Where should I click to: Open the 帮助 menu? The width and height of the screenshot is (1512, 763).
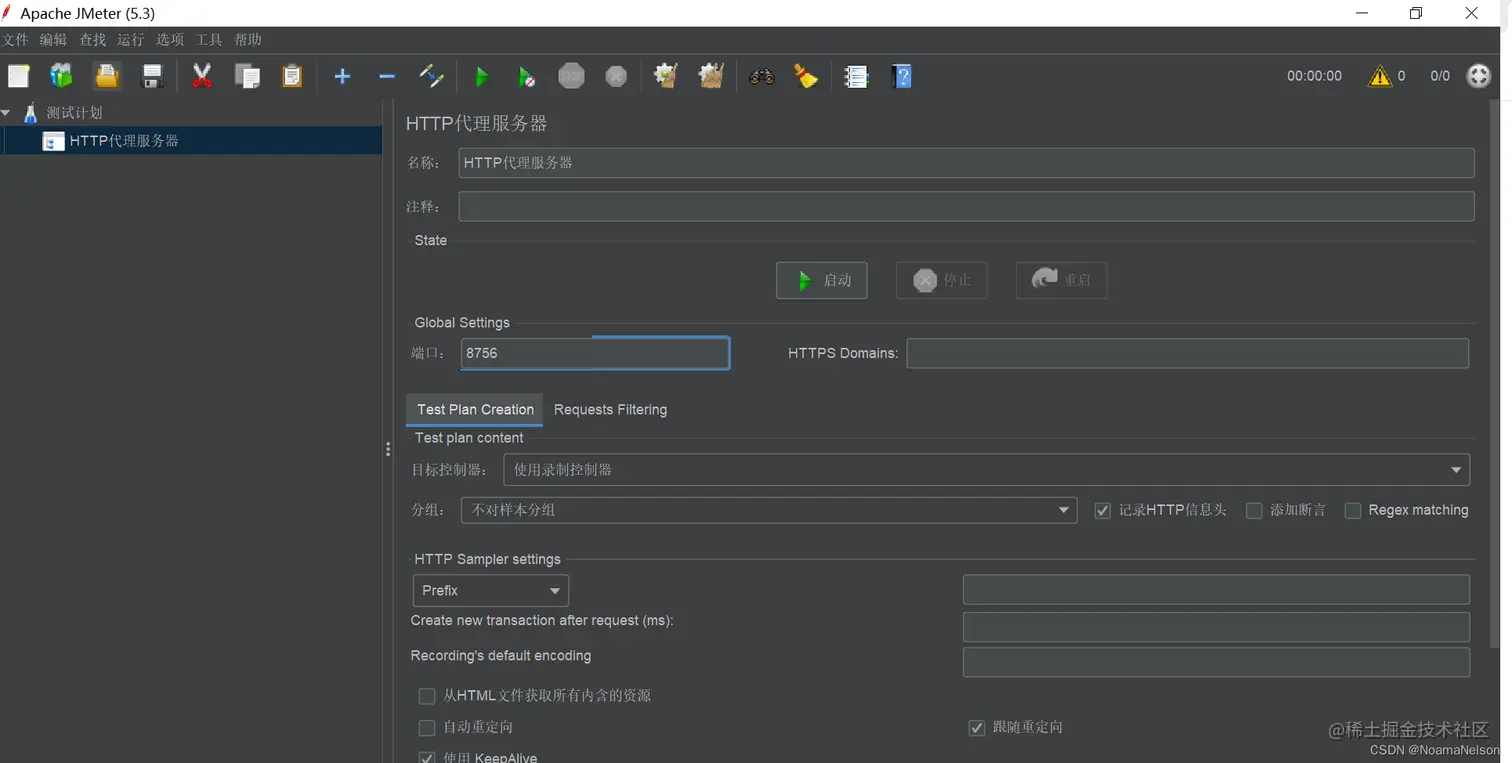click(248, 39)
